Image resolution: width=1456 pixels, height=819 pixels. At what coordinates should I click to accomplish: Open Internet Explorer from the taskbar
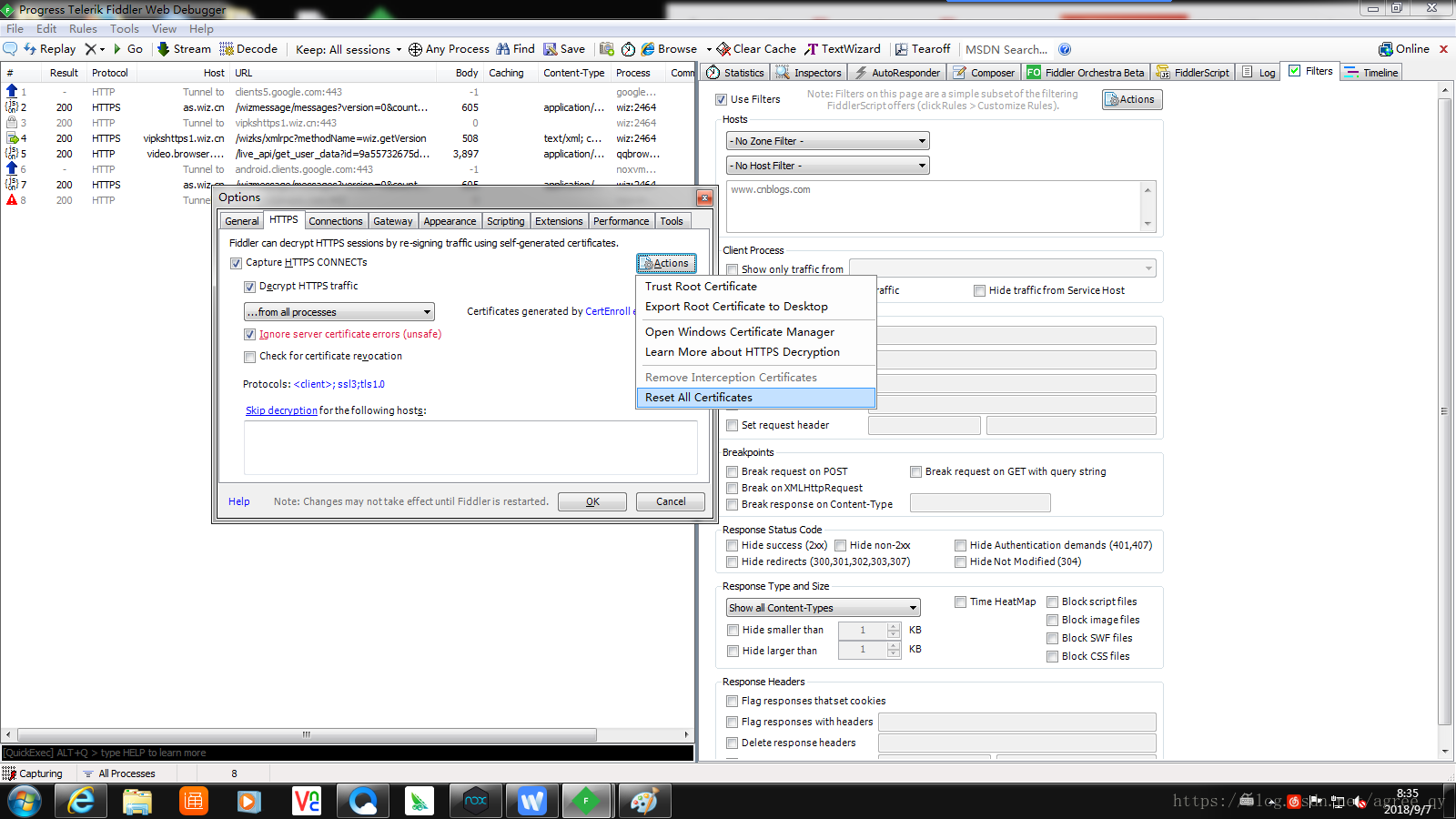pos(81,801)
